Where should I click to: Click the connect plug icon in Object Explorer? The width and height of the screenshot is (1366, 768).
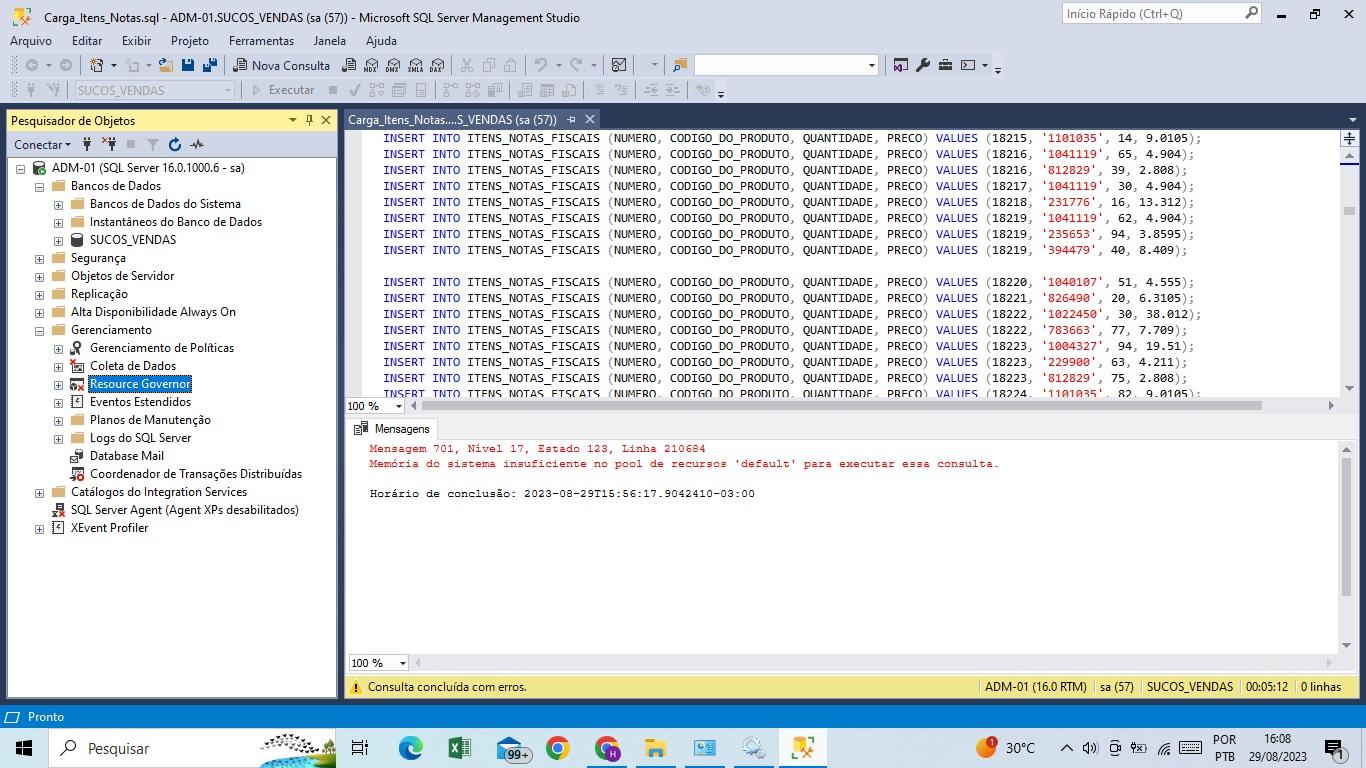(x=87, y=144)
